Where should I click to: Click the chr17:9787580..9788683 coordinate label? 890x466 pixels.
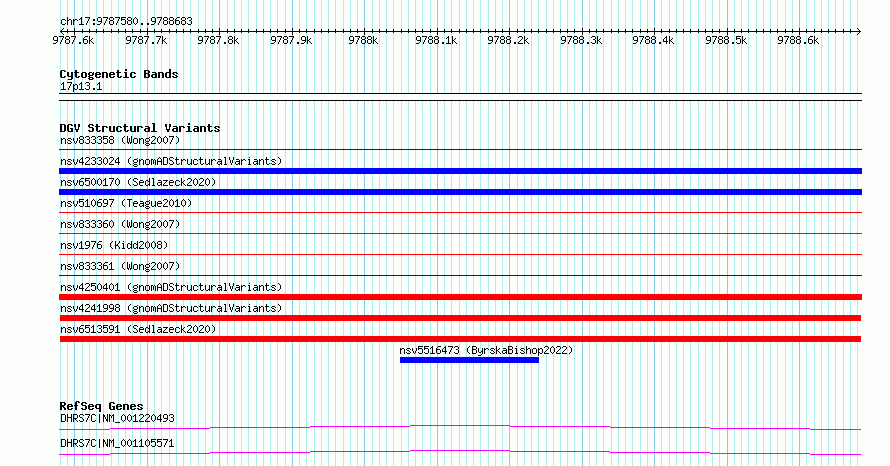(x=126, y=22)
